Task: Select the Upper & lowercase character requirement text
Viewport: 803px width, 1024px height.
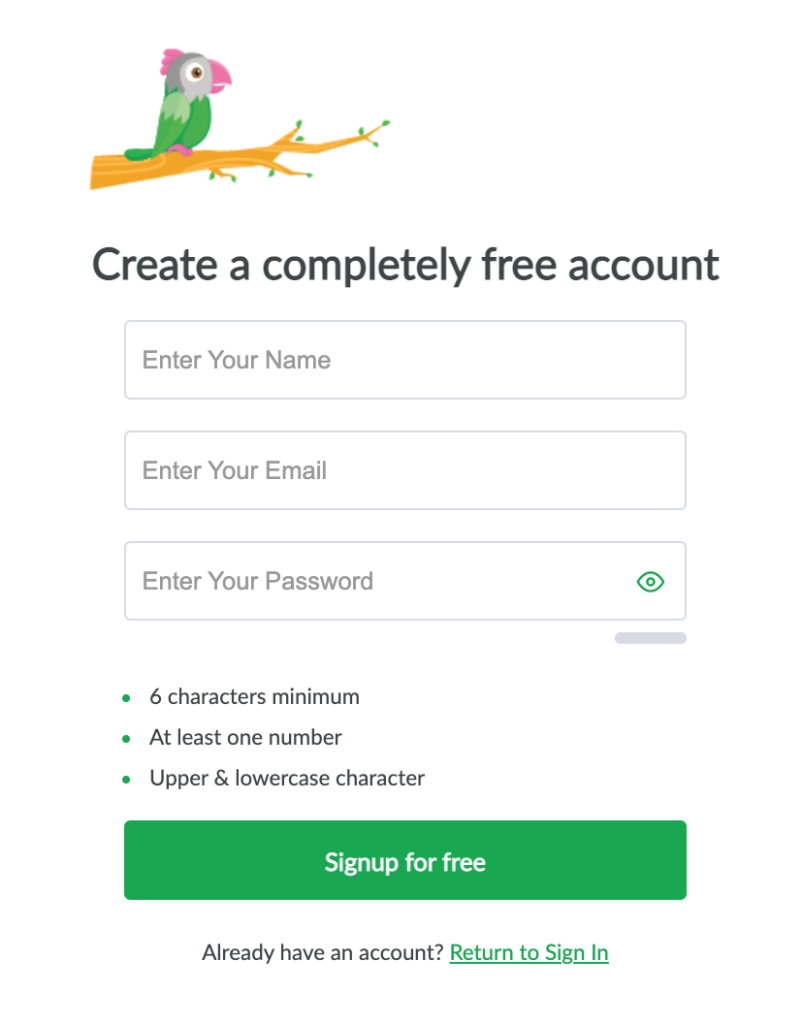Action: [287, 778]
